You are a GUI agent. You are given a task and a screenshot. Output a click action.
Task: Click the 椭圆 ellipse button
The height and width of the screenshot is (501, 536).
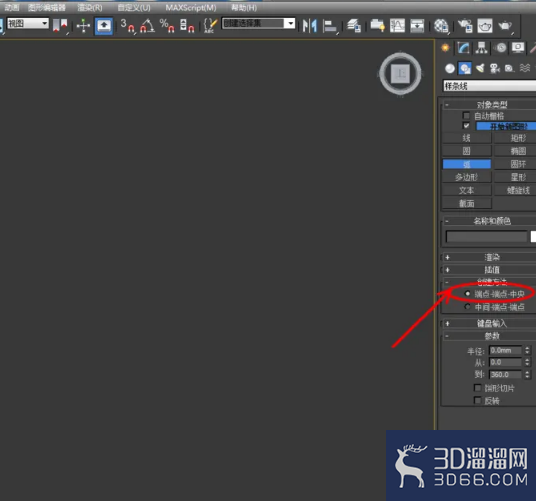coord(516,151)
